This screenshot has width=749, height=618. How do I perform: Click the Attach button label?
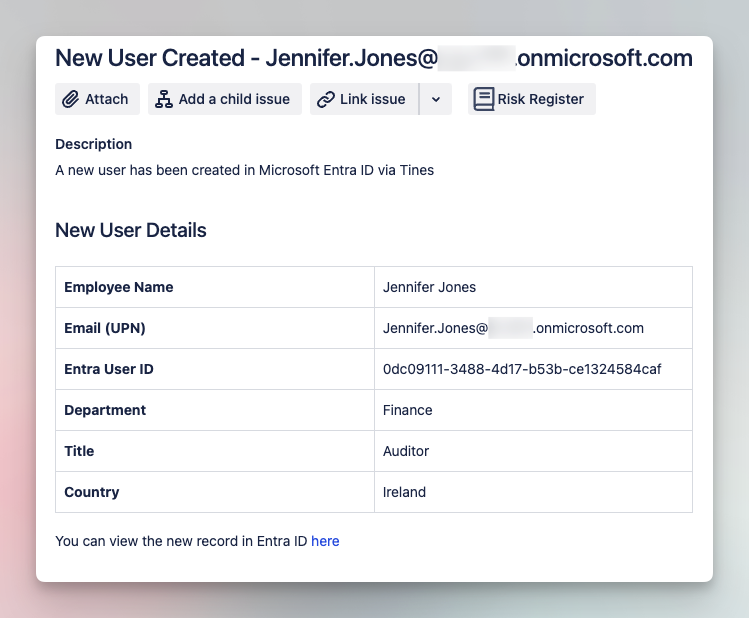[x=107, y=99]
